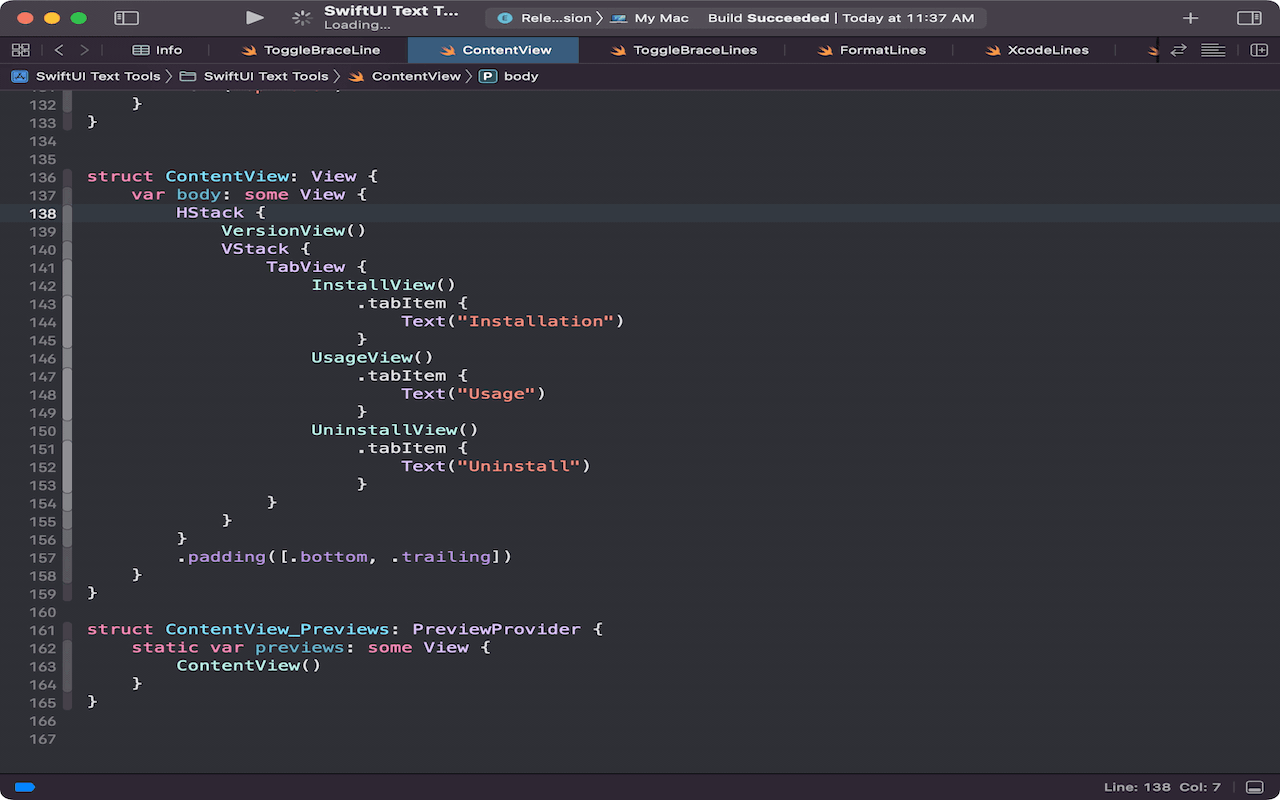Open the ToggleBraceLines tab

[x=683, y=50]
